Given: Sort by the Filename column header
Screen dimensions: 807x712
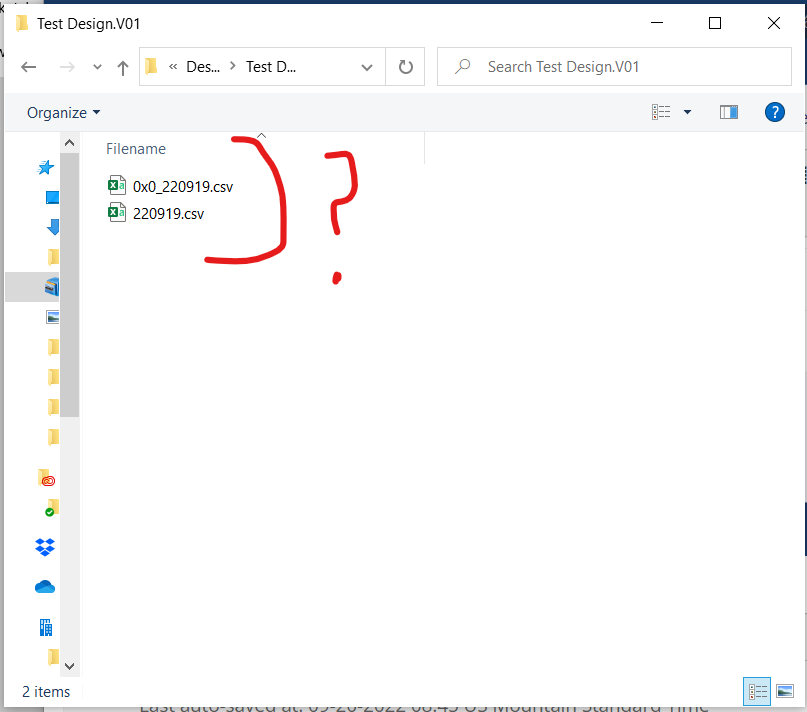Looking at the screenshot, I should [x=136, y=149].
